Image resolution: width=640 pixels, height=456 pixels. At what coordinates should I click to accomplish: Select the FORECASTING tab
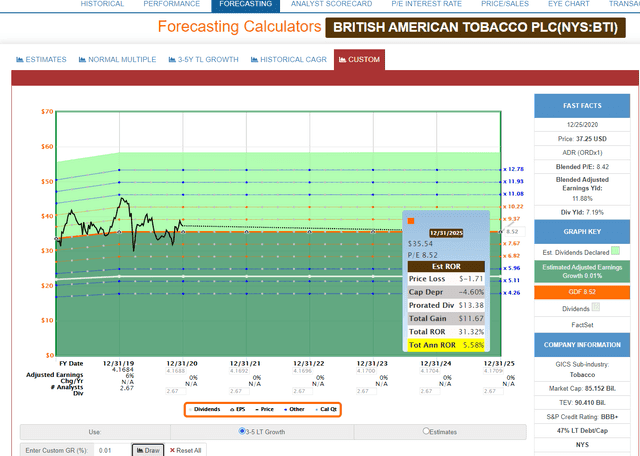tap(245, 4)
